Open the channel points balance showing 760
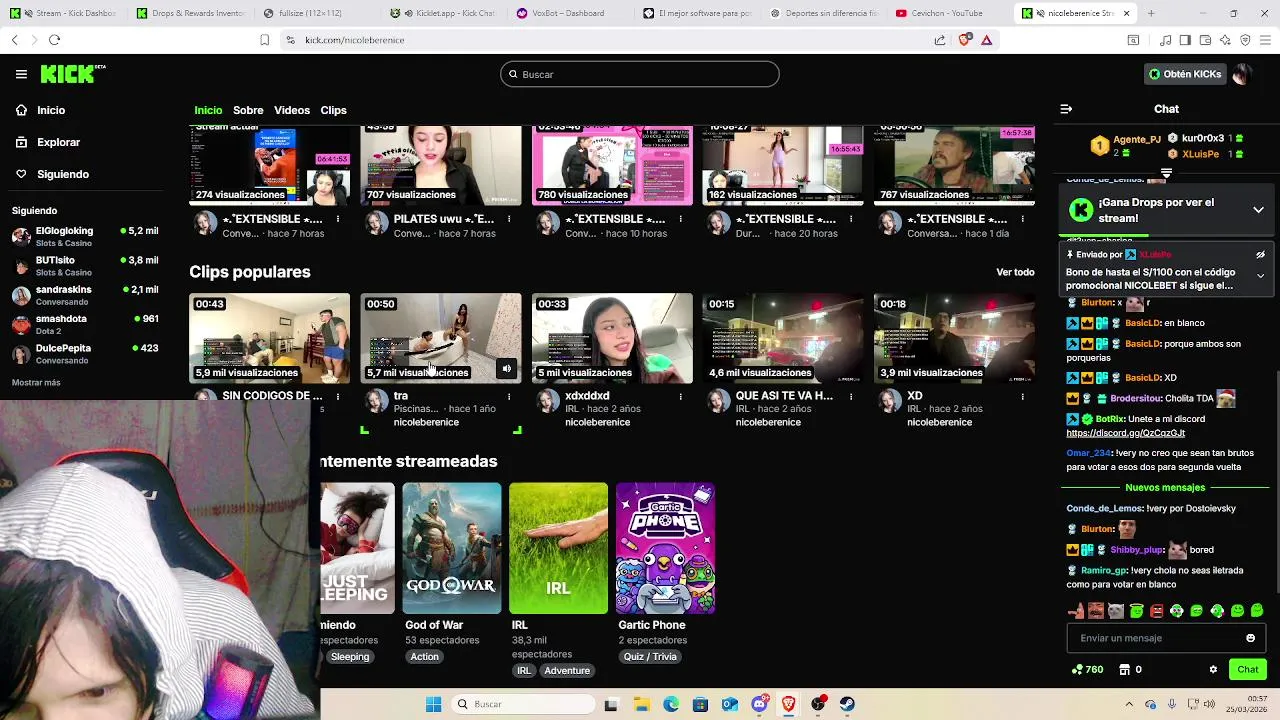Viewport: 1280px width, 720px height. click(x=1087, y=670)
